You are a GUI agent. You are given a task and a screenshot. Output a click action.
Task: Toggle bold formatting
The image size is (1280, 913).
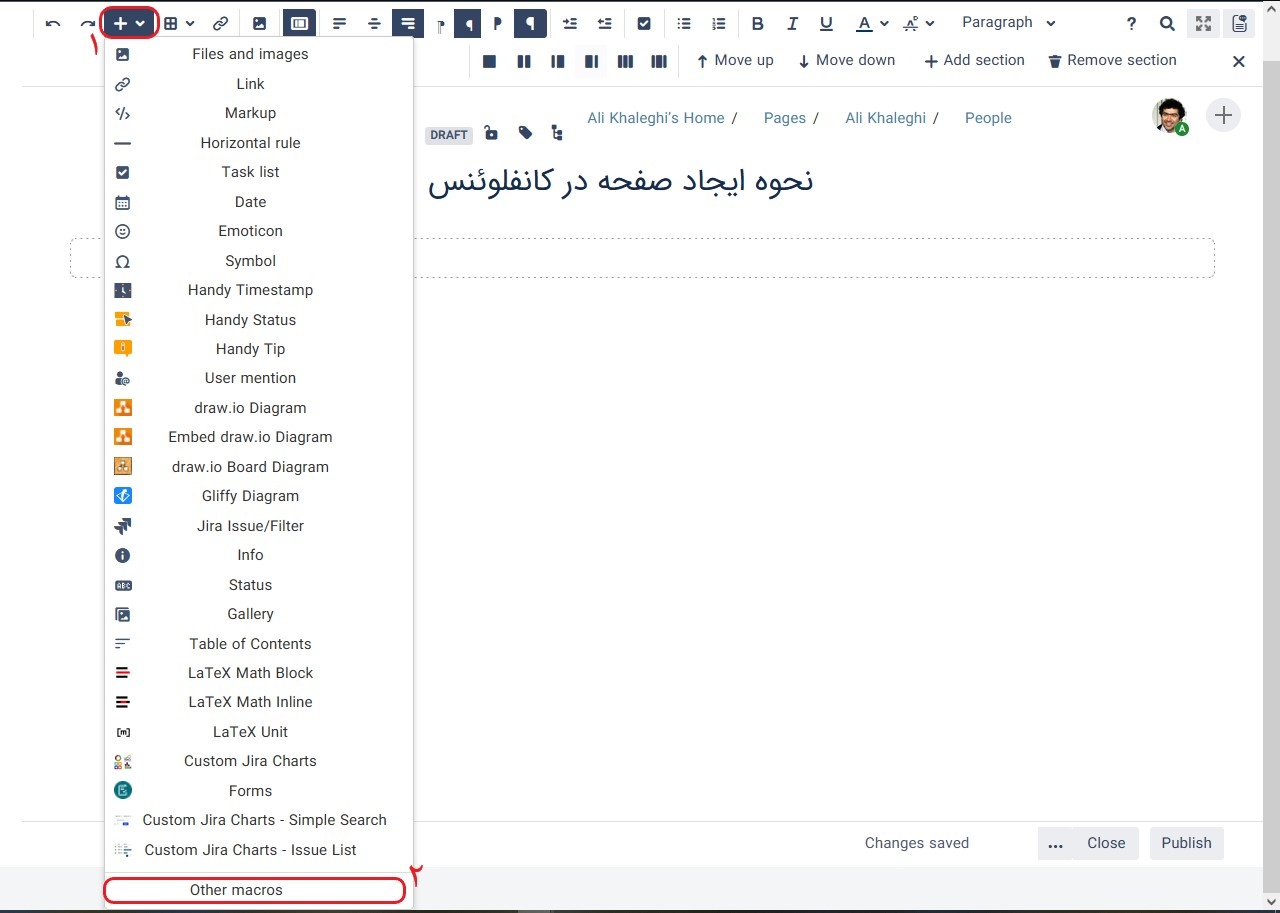coord(758,23)
